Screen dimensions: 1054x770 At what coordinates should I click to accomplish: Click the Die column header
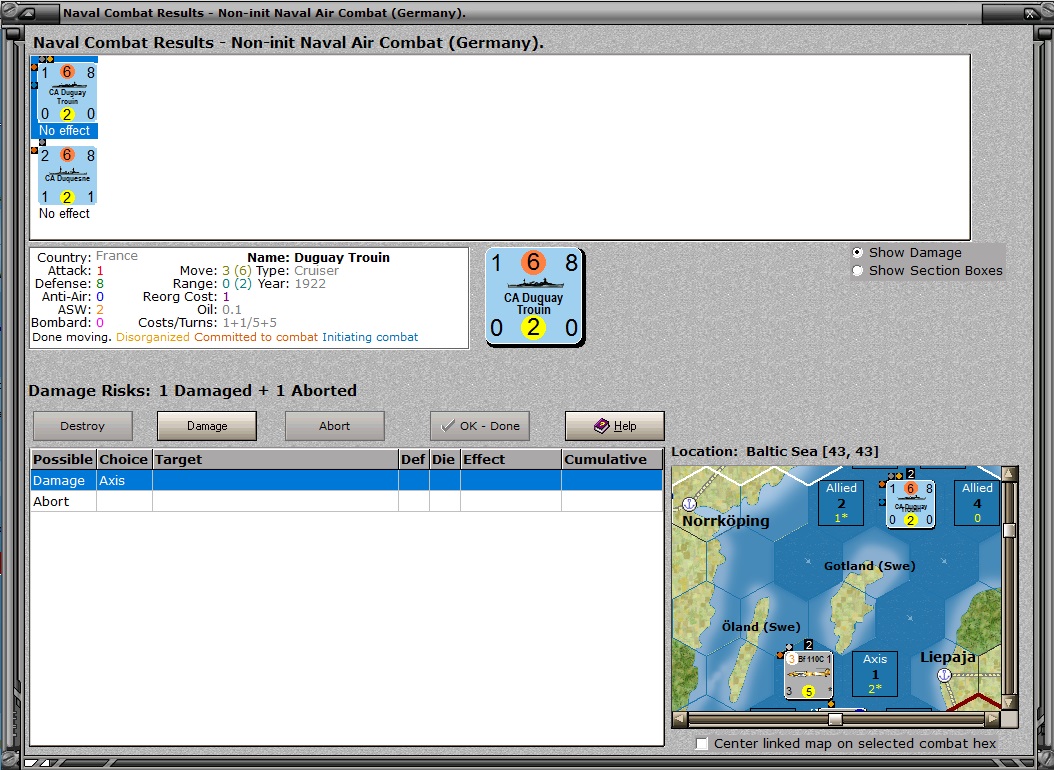[x=445, y=460]
